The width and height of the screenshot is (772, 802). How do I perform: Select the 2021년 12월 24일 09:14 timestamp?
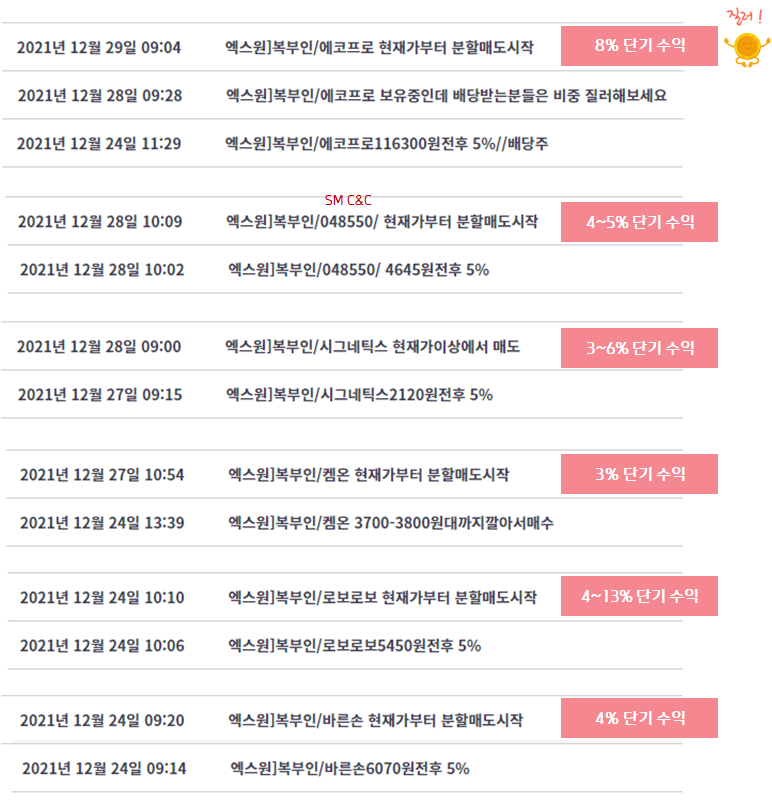pos(104,768)
